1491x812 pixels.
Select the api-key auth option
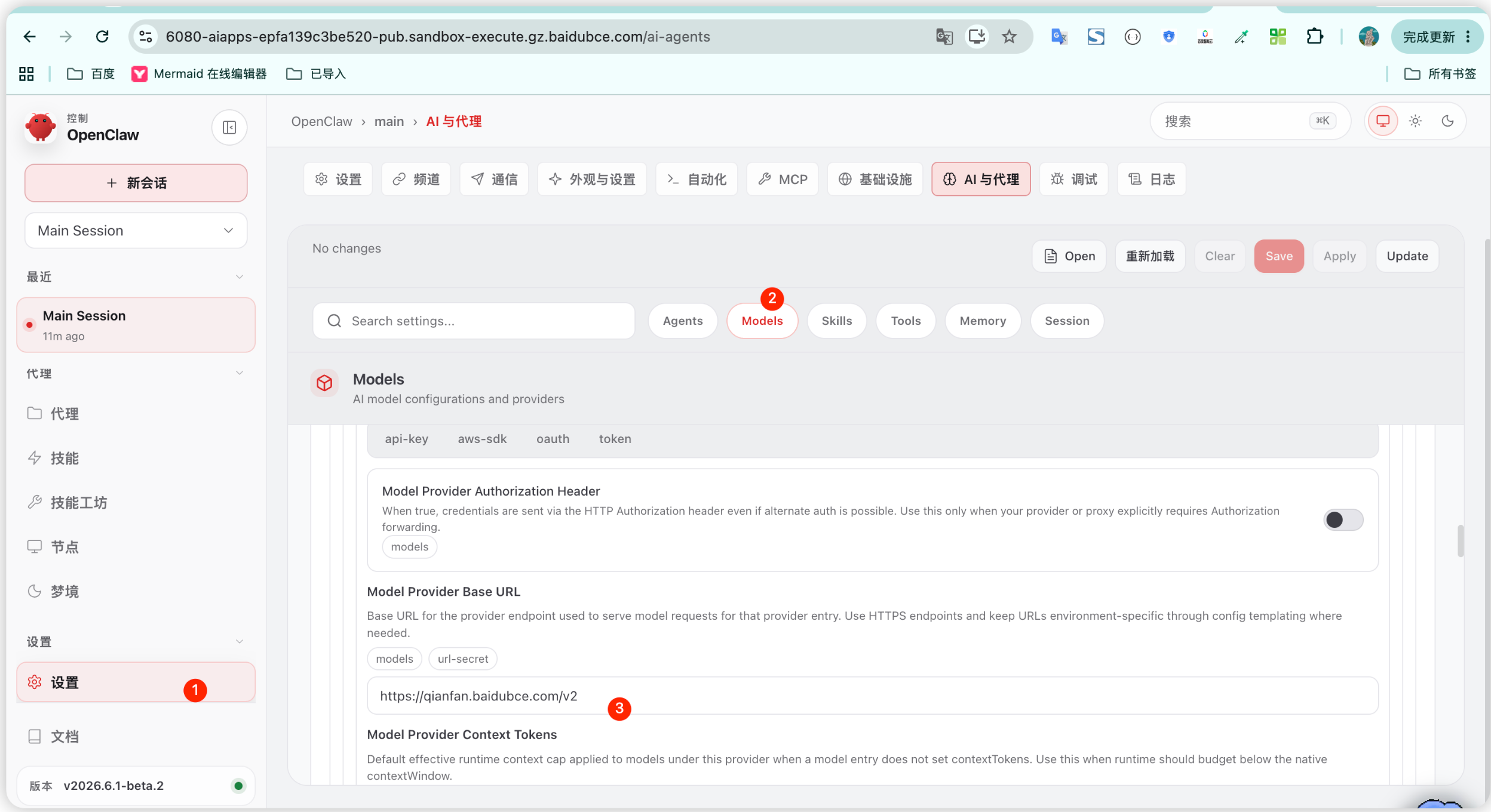(407, 439)
